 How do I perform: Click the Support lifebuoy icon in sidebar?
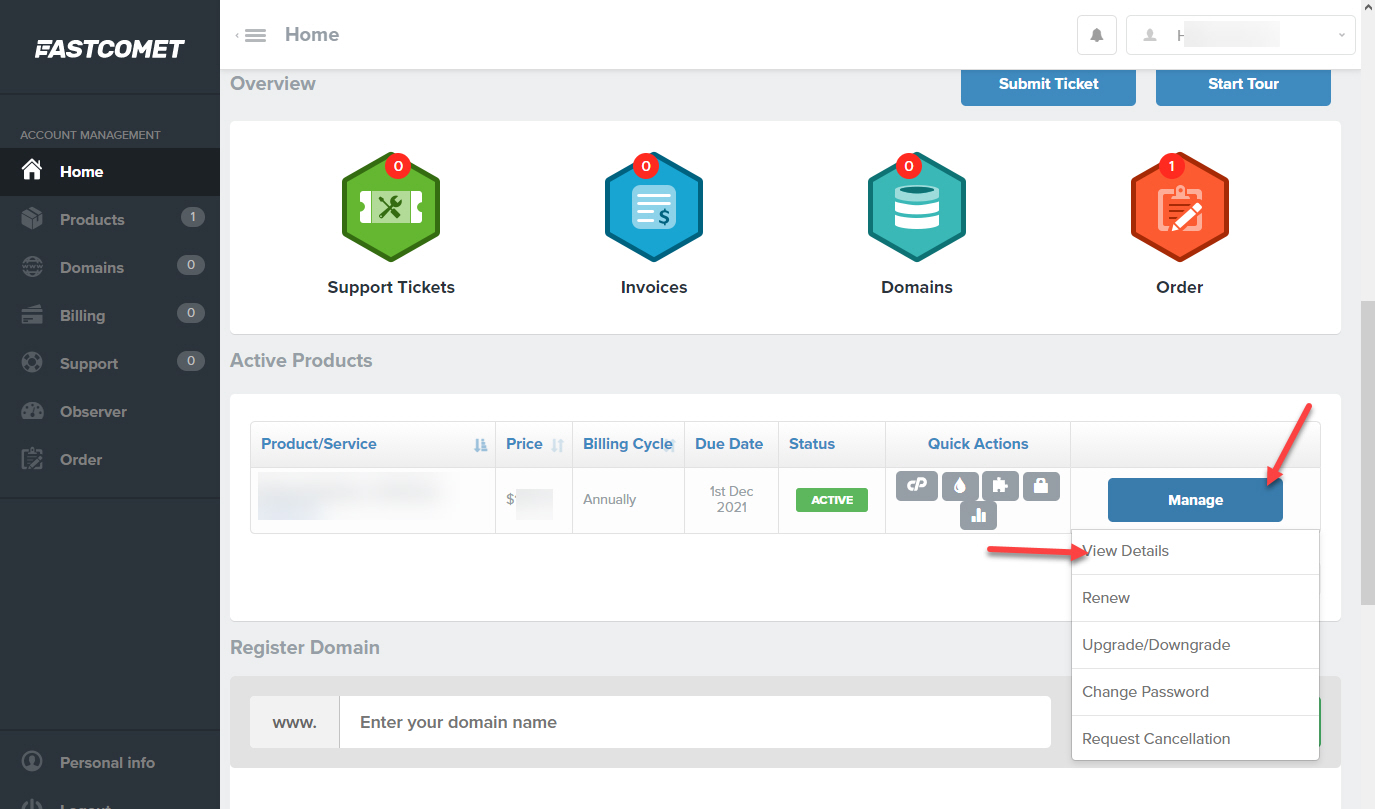tap(32, 363)
